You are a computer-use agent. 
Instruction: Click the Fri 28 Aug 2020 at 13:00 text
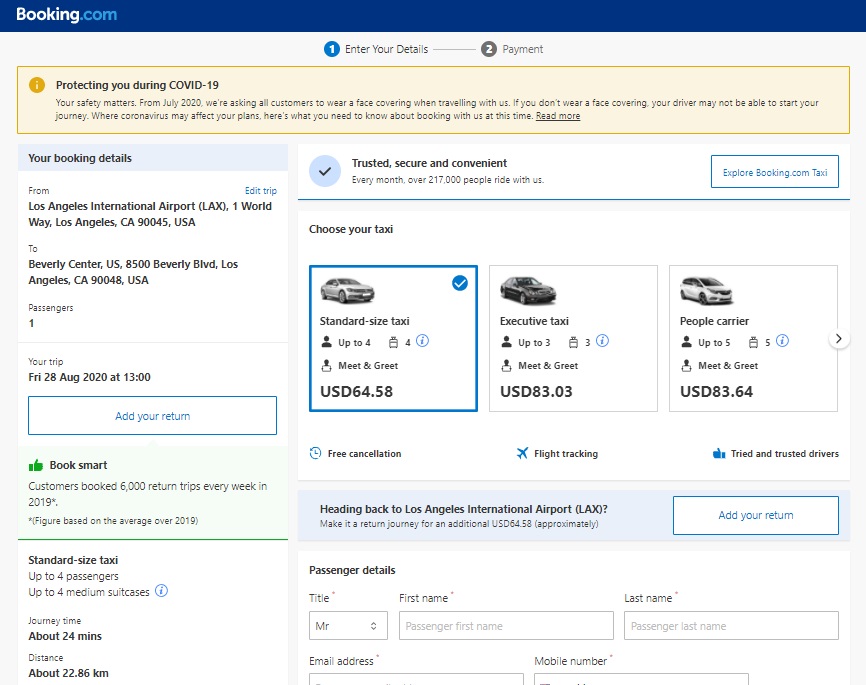(89, 377)
